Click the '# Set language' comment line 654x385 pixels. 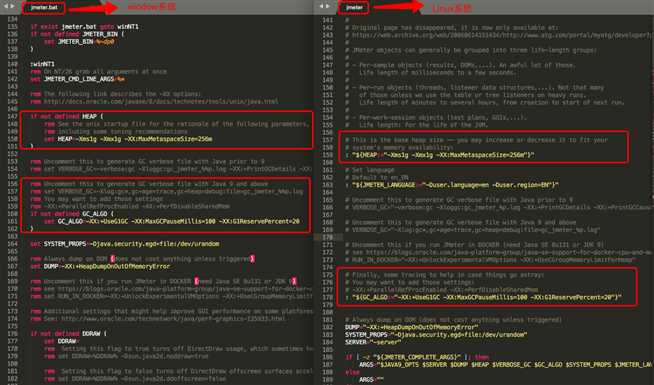point(369,170)
